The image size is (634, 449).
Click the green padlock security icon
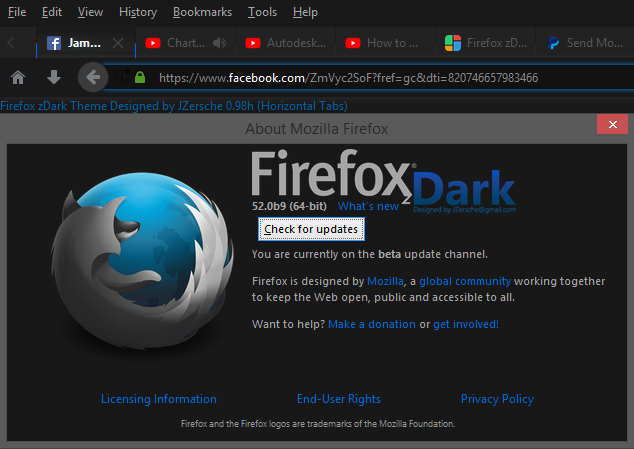click(x=140, y=77)
